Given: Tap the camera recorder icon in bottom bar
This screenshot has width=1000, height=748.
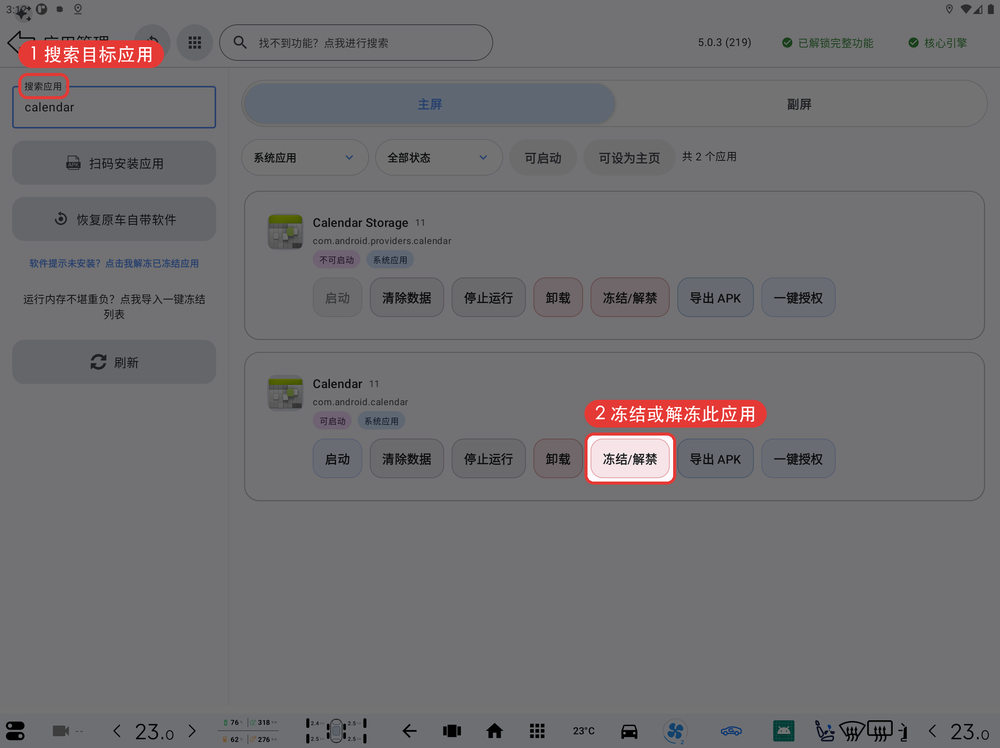Looking at the screenshot, I should pyautogui.click(x=61, y=731).
